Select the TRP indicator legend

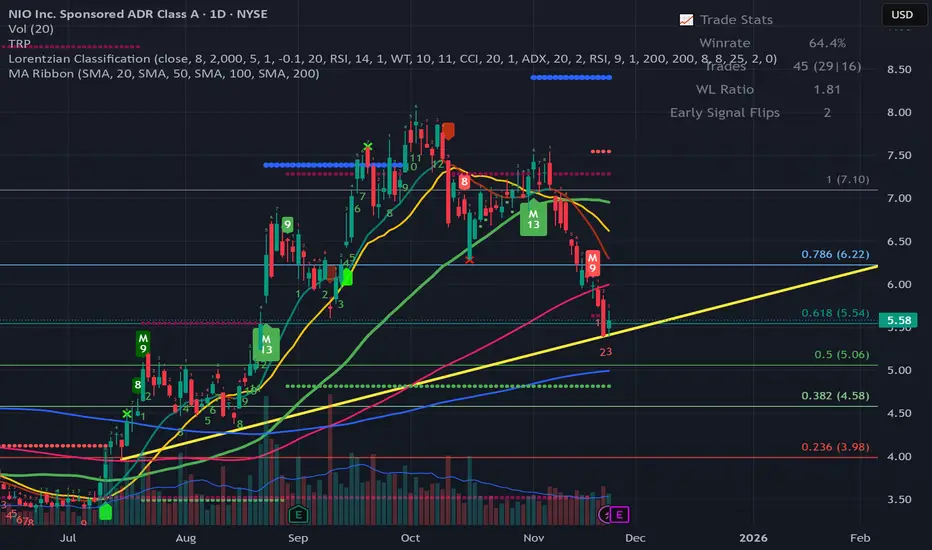[20, 43]
